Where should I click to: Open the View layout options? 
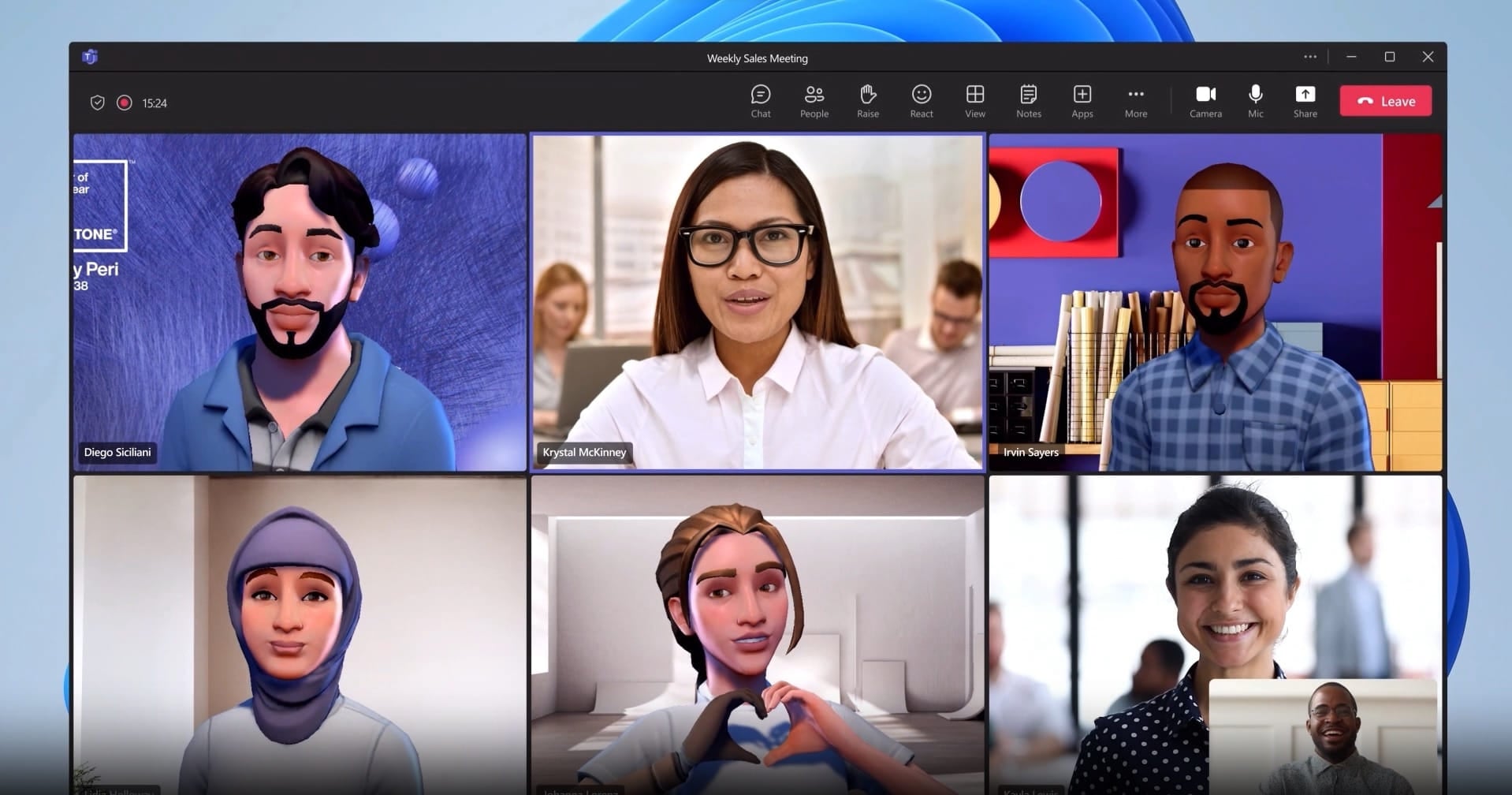(974, 100)
